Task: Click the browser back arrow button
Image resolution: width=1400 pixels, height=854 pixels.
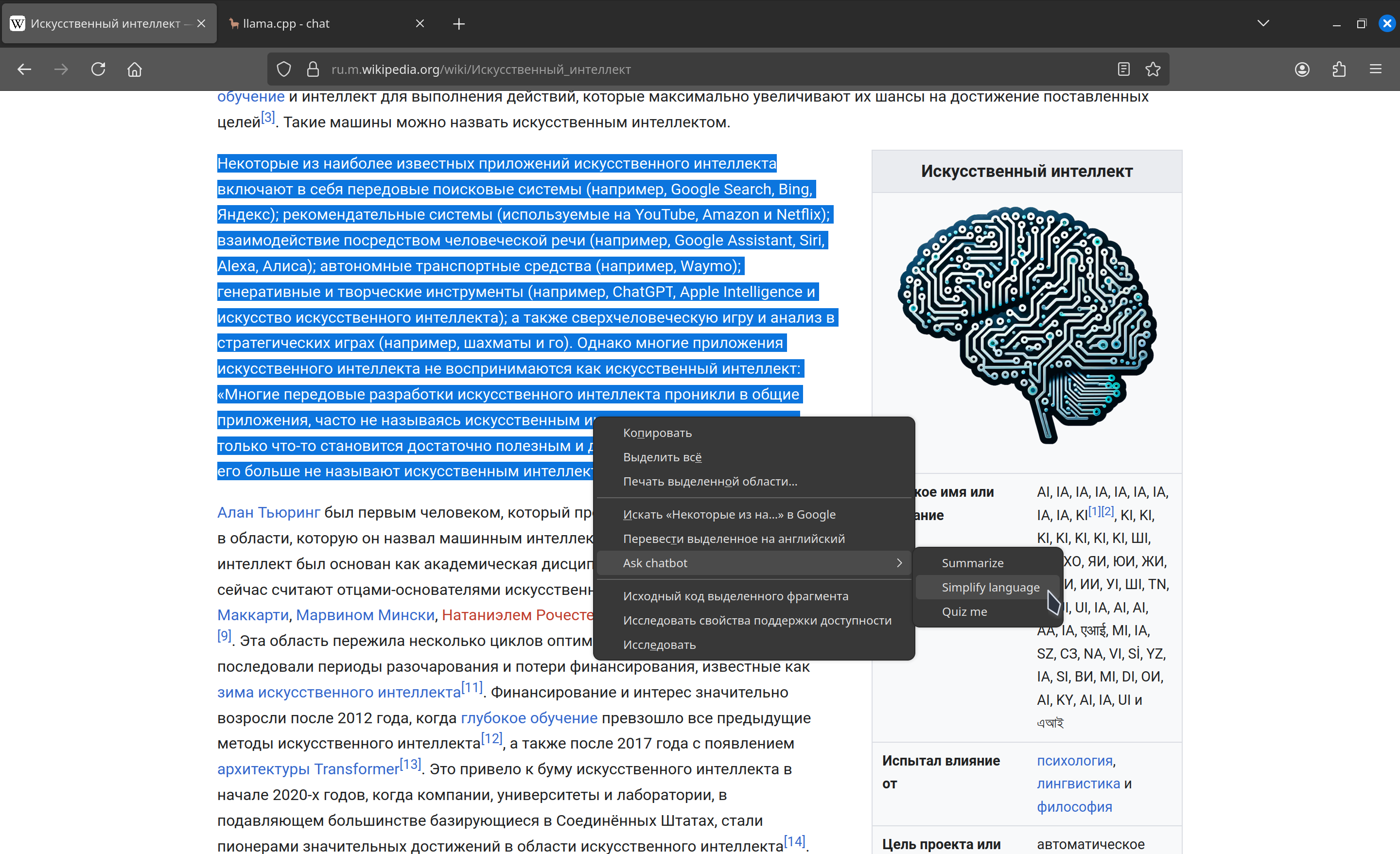Action: (24, 70)
